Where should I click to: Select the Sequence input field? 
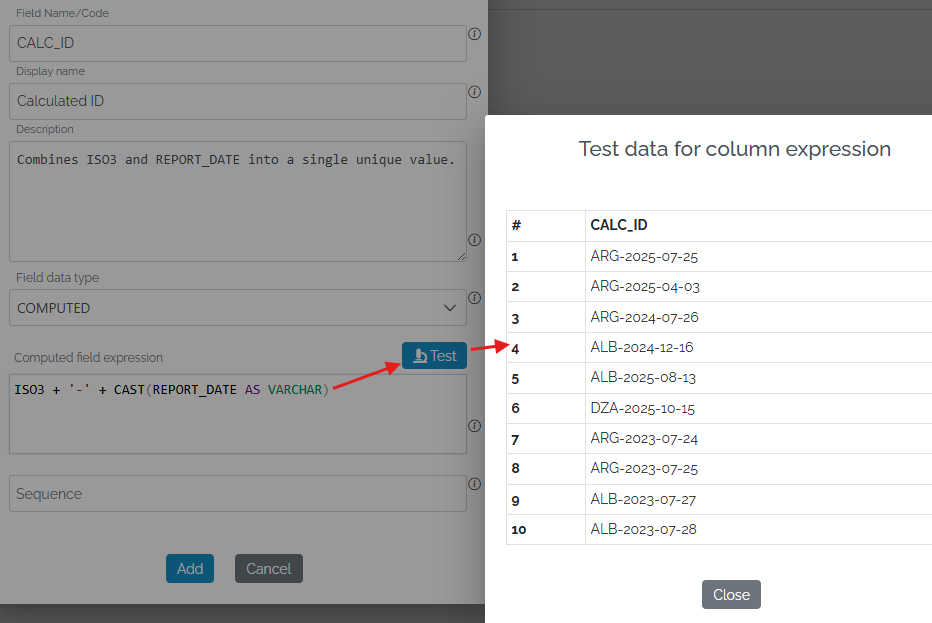(x=237, y=494)
